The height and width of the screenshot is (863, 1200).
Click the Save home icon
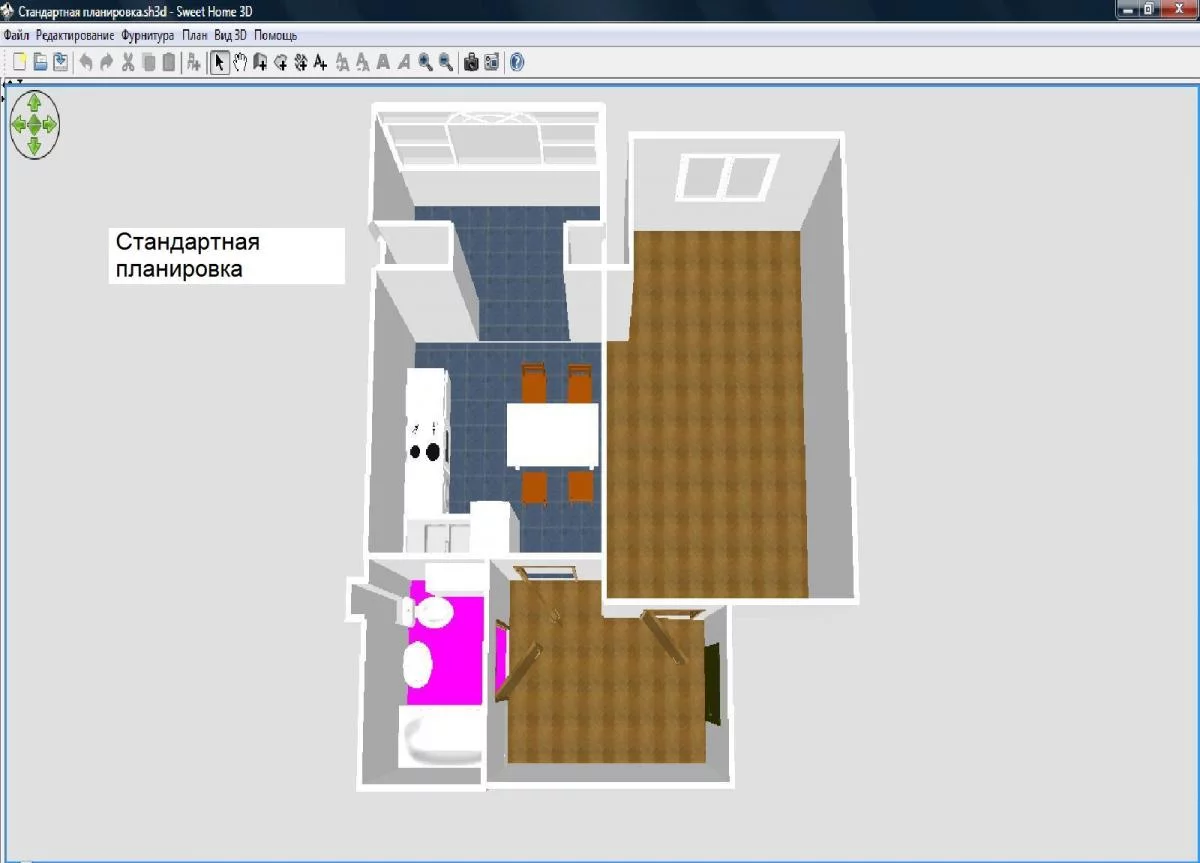pyautogui.click(x=61, y=62)
